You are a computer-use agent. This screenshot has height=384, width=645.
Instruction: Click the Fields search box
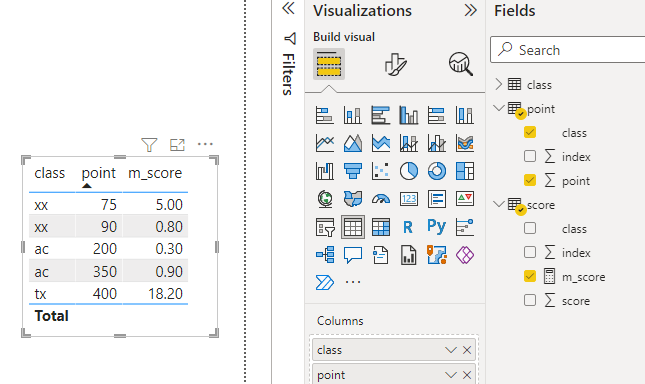point(568,50)
